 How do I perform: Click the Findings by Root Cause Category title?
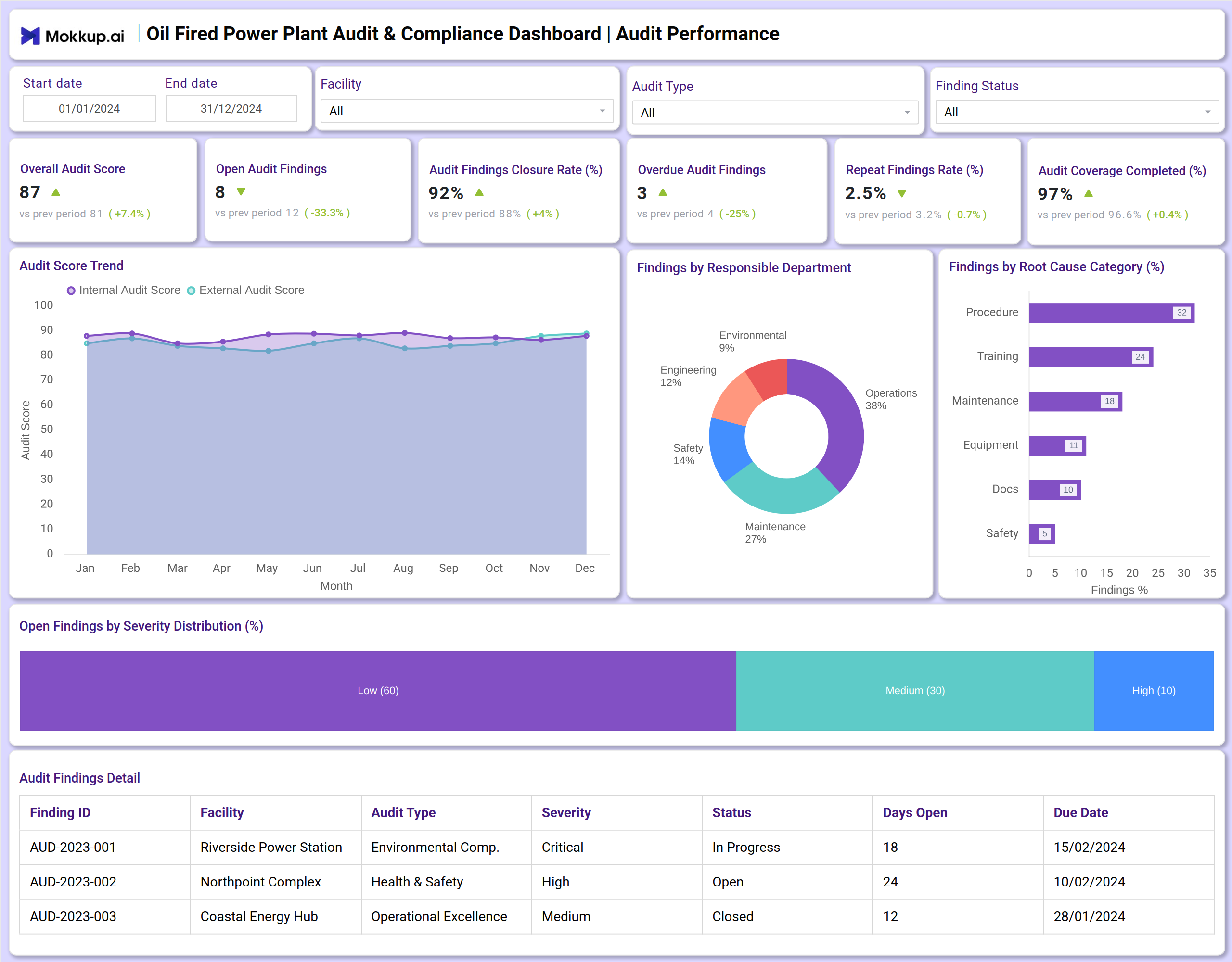tap(1056, 267)
